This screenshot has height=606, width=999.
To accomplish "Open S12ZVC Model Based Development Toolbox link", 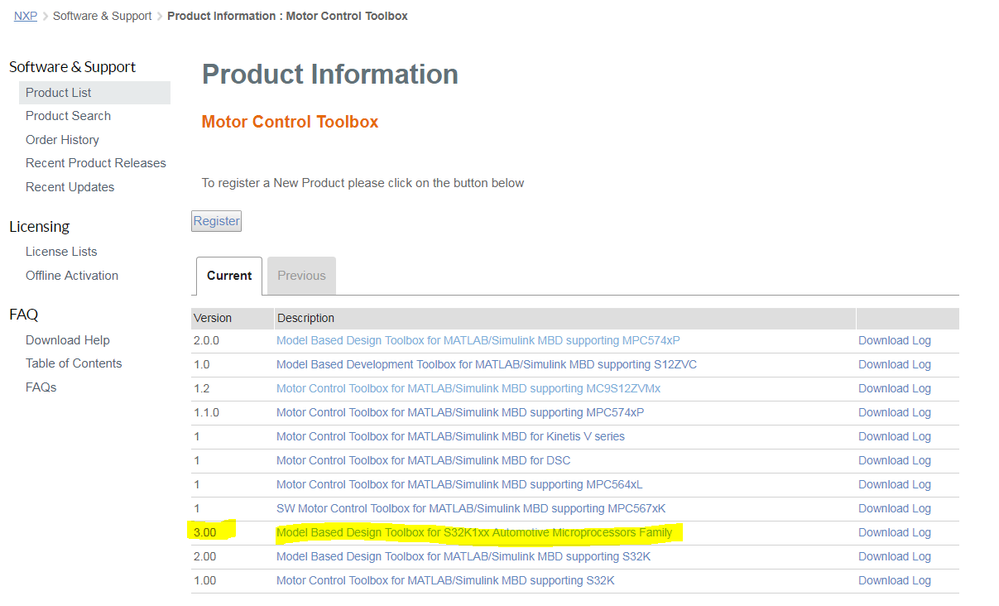I will [x=486, y=364].
